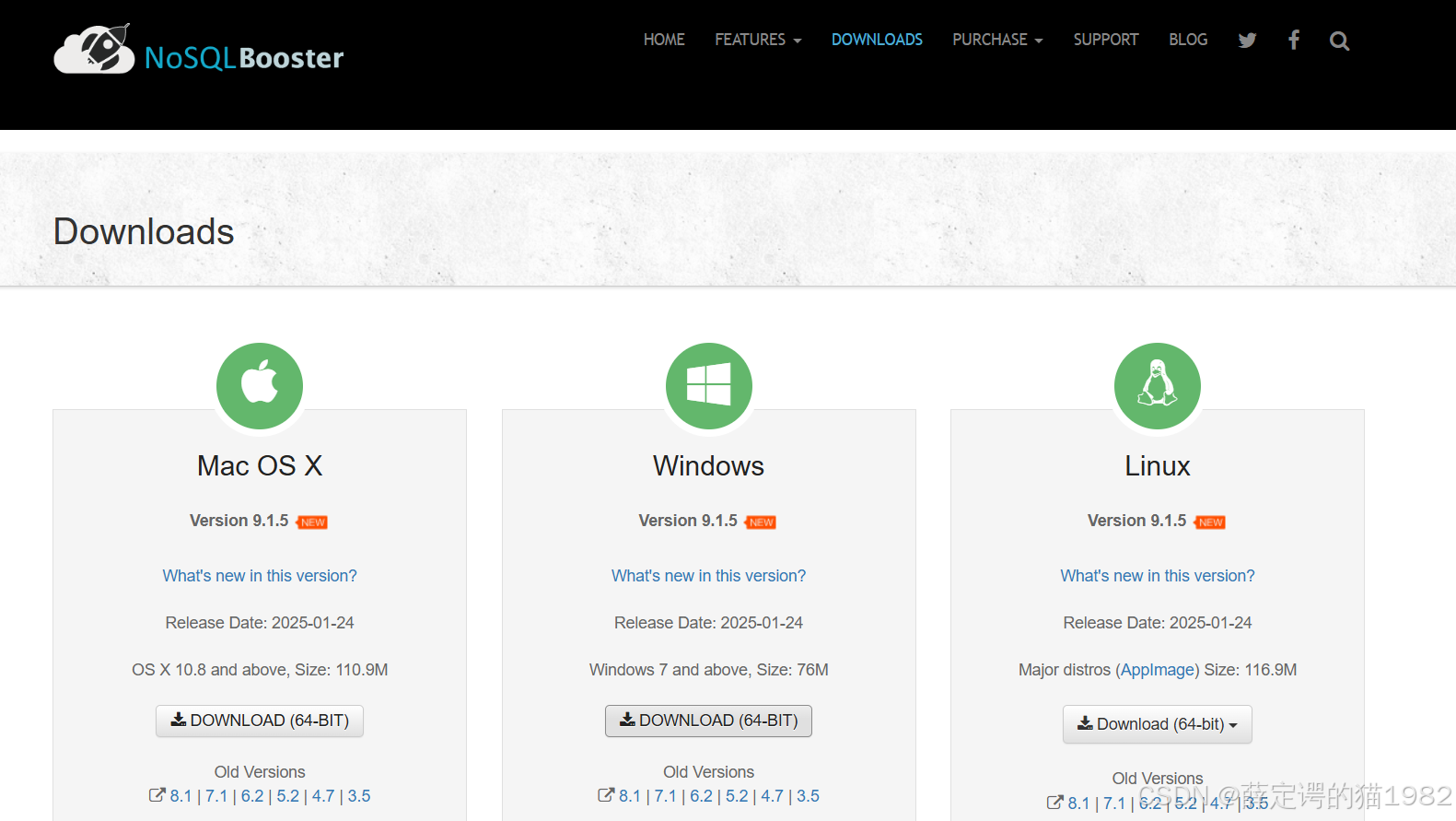Open the AppImage link
This screenshot has height=821, width=1456.
1158,670
